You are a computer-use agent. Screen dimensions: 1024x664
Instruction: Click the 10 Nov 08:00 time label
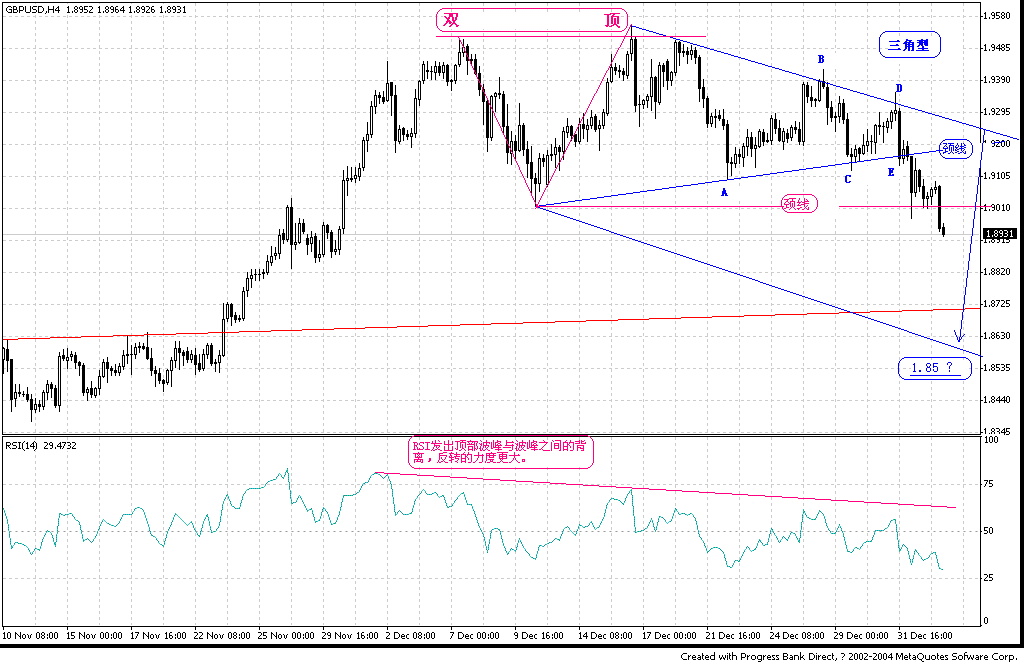[x=30, y=635]
